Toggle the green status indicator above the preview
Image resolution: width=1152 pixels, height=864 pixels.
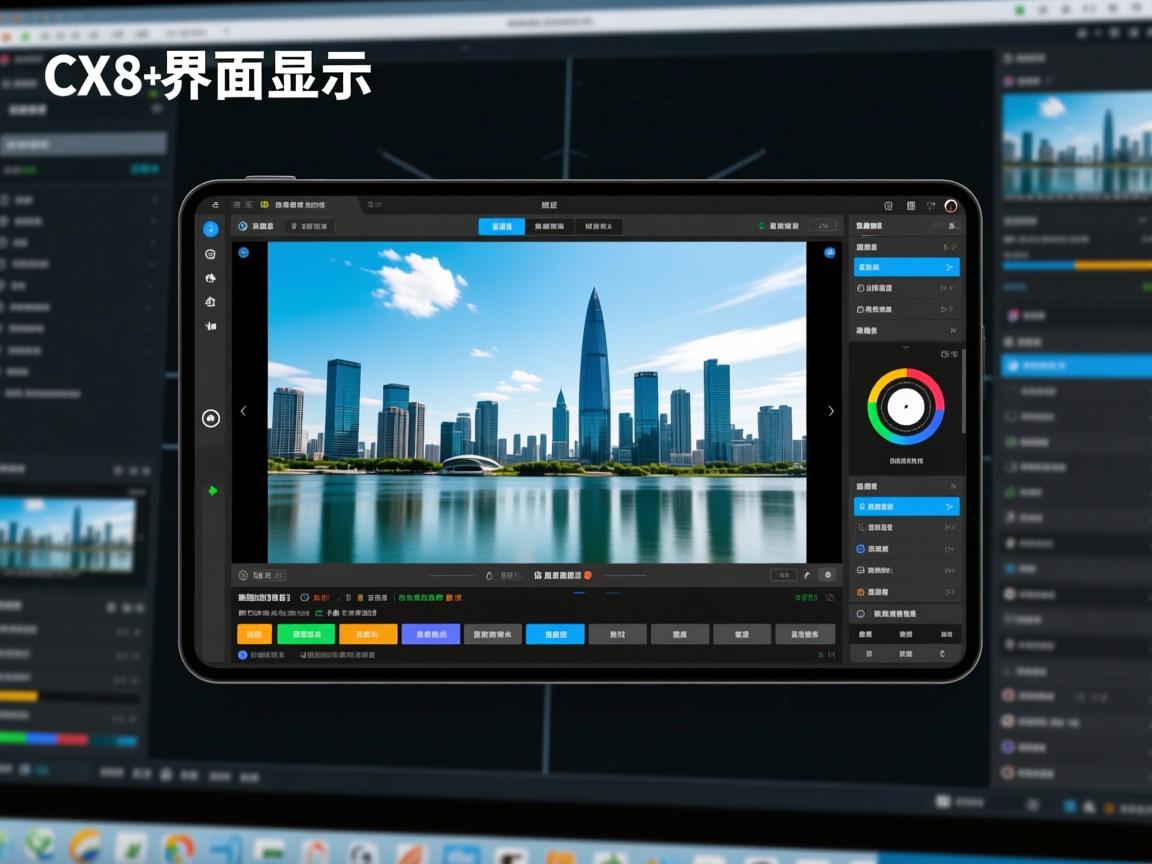click(761, 226)
